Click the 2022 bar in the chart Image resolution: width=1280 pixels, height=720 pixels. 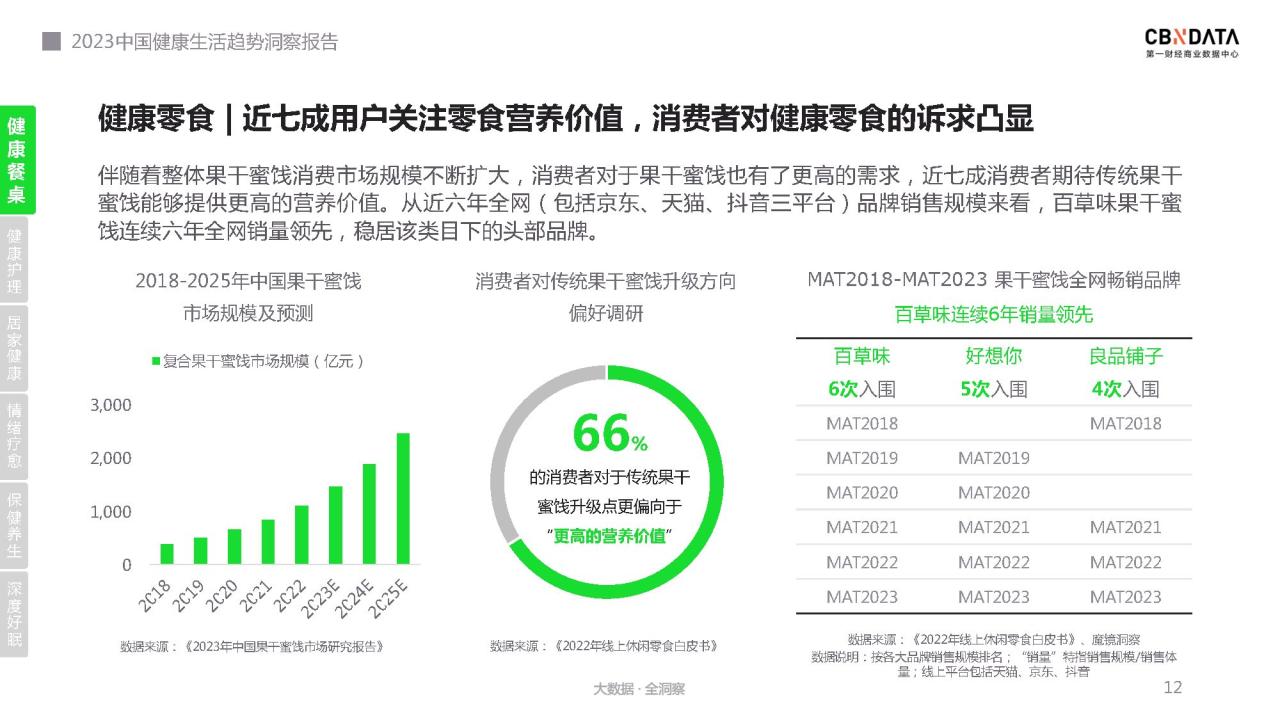pyautogui.click(x=302, y=535)
